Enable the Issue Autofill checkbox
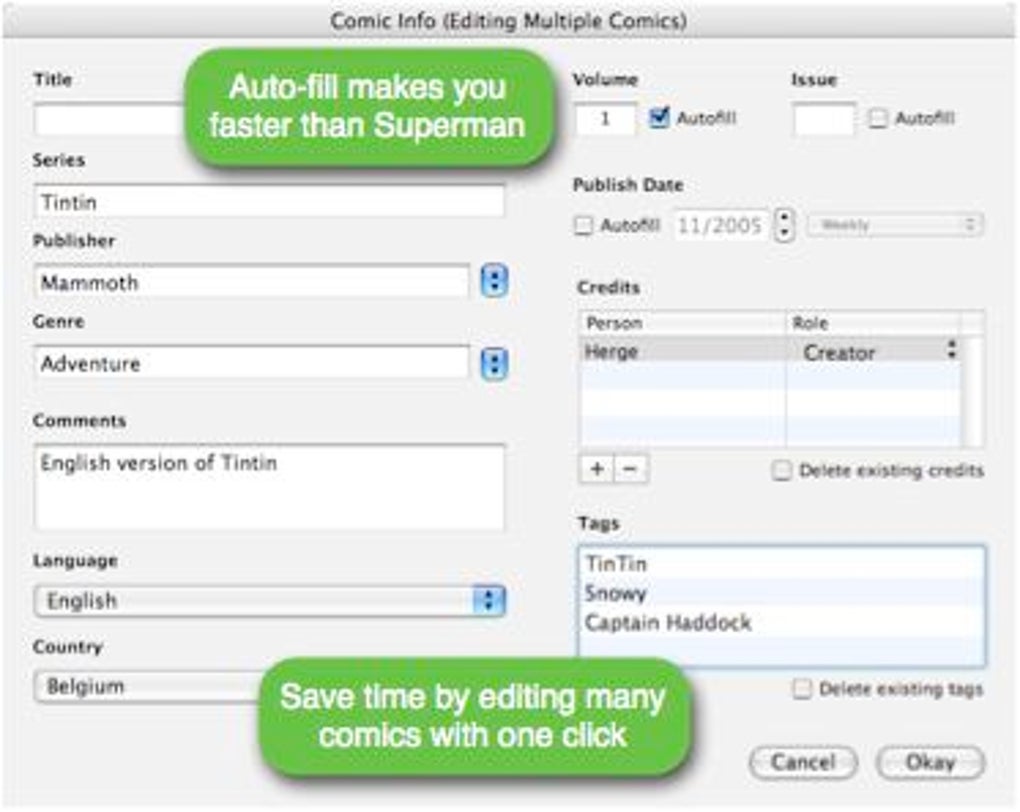1020x812 pixels. tap(878, 119)
